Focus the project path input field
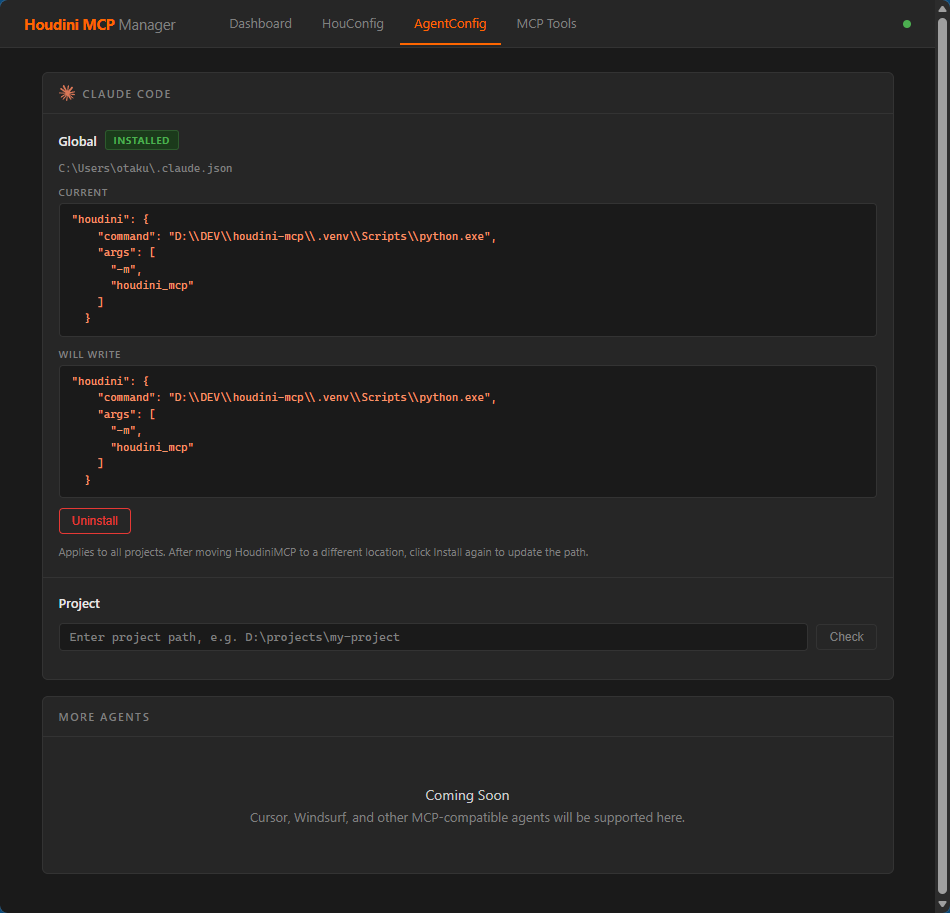 [x=433, y=637]
